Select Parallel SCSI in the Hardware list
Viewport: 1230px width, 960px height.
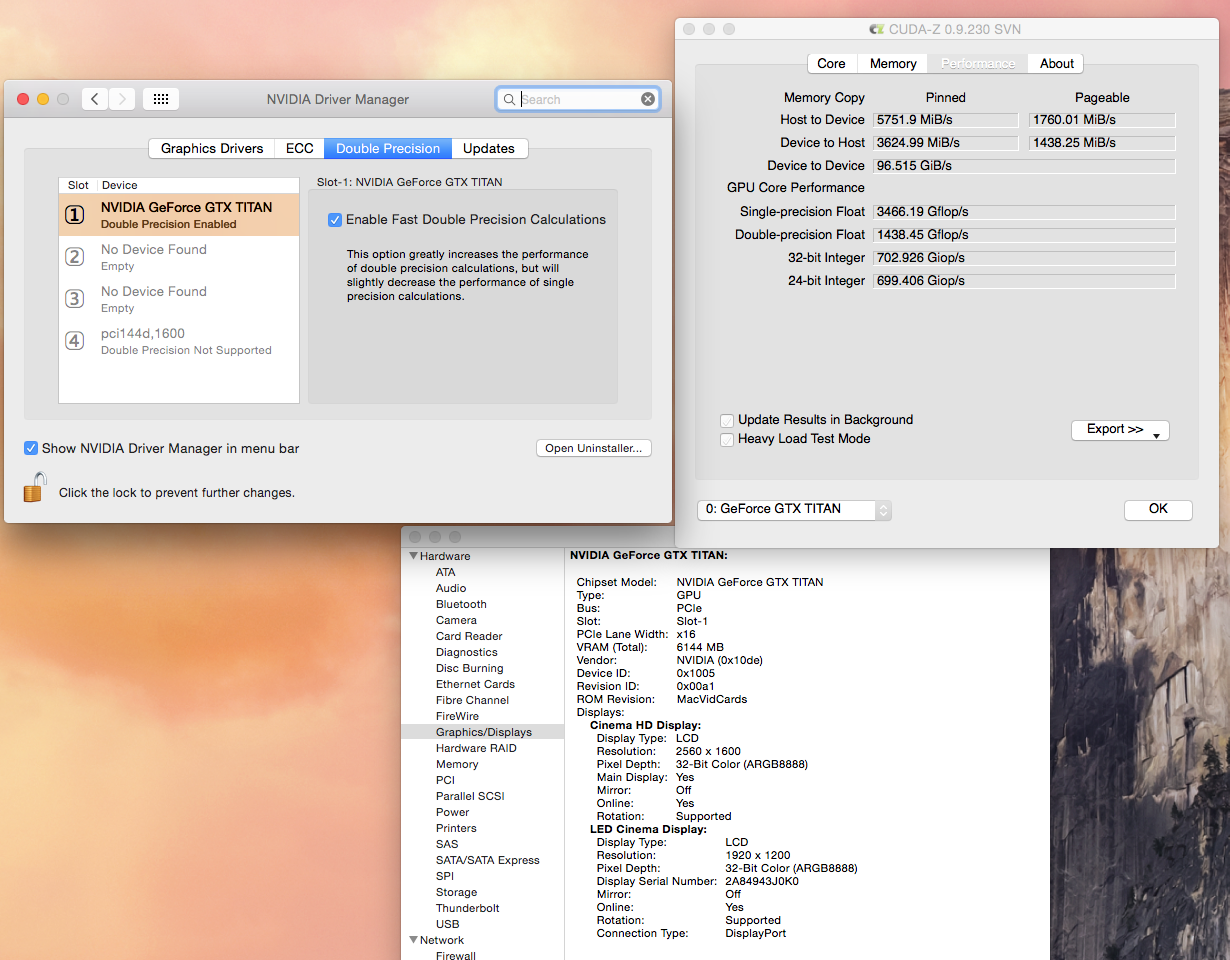click(x=470, y=796)
